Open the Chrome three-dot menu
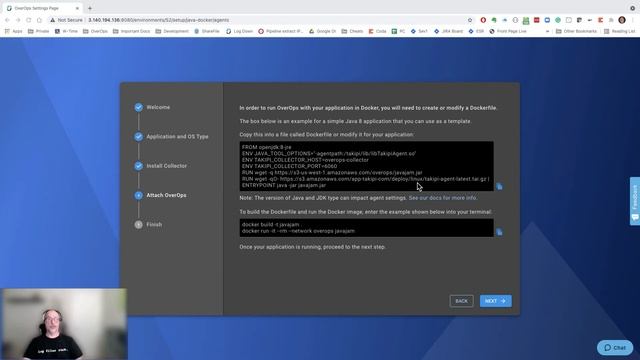640x360 pixels. [x=634, y=20]
